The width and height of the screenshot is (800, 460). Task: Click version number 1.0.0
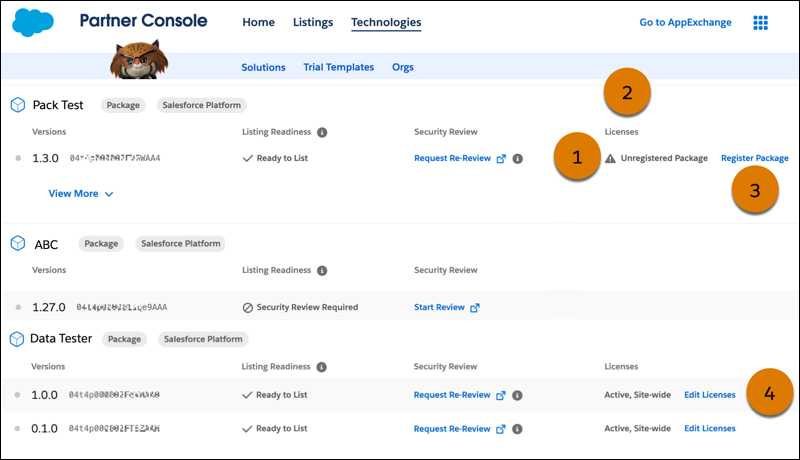point(44,395)
